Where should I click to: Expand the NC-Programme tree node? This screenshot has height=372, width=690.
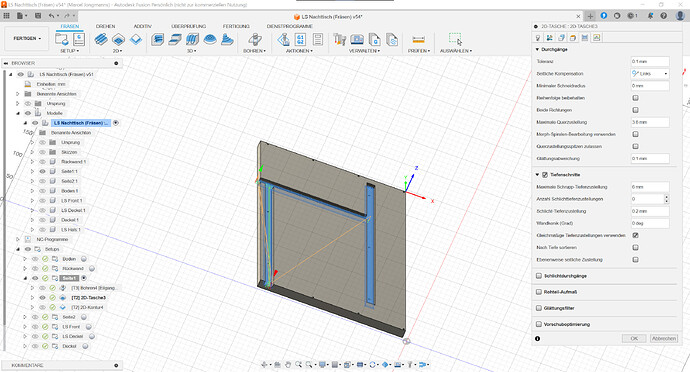[18, 239]
